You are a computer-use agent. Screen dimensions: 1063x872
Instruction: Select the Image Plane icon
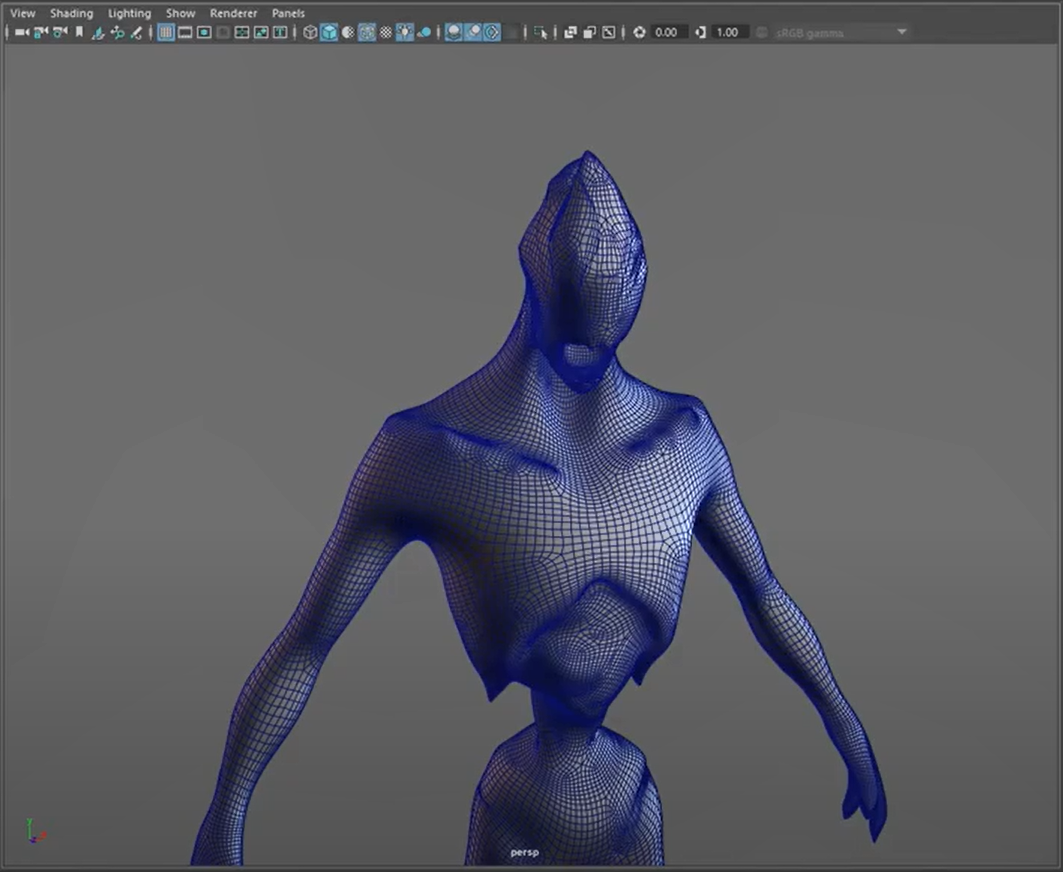98,32
